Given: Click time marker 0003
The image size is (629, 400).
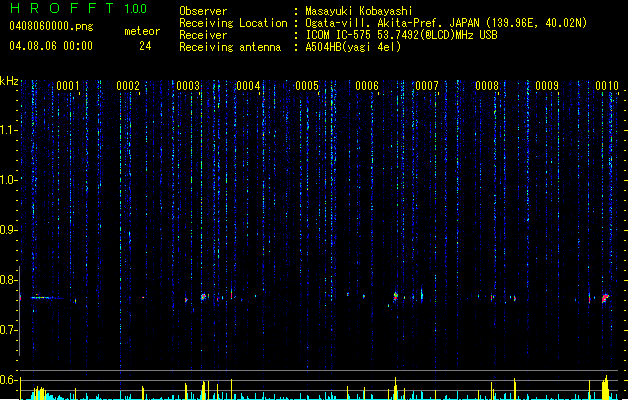Looking at the screenshot, I should pyautogui.click(x=188, y=86).
